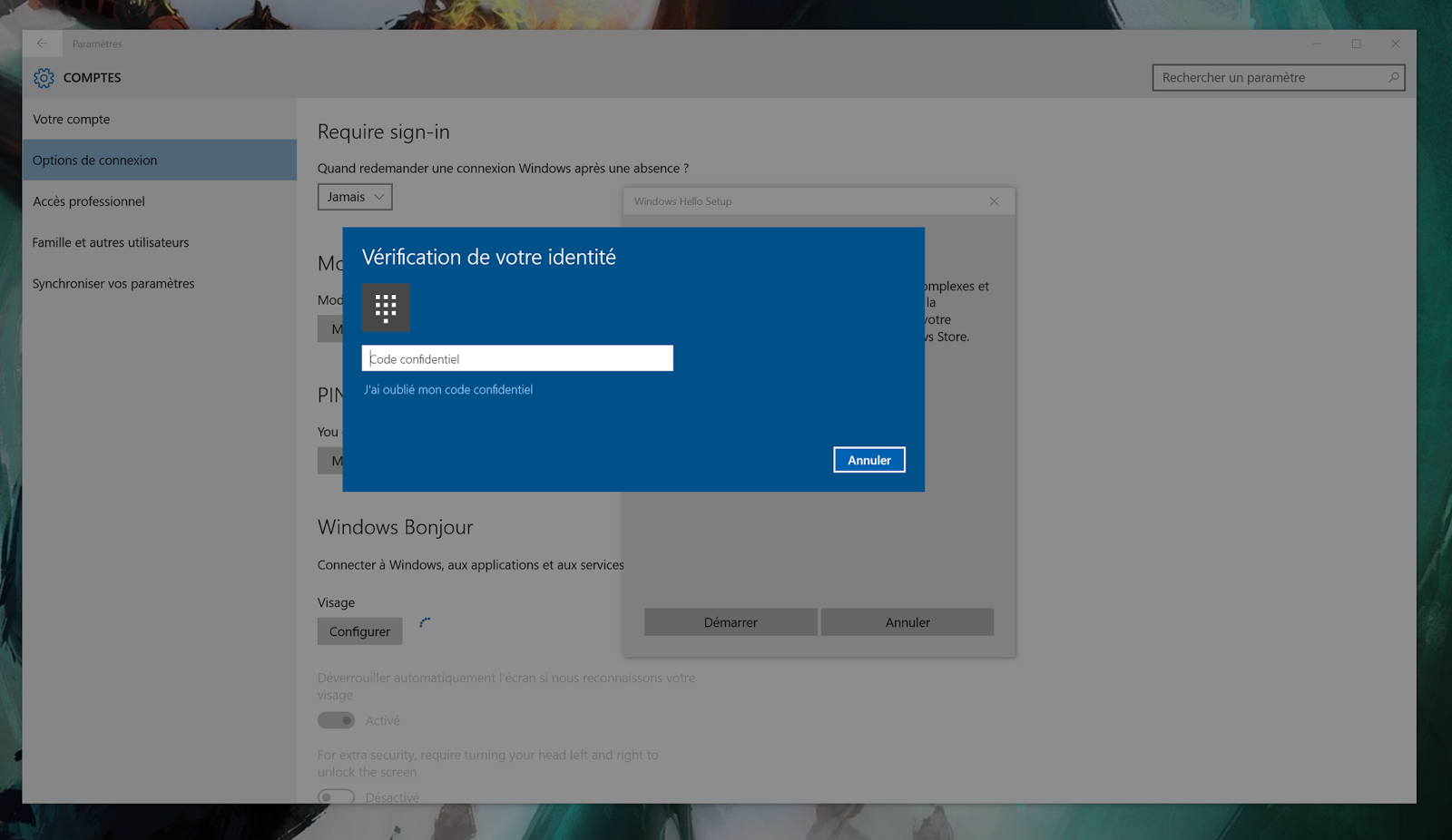Select Famille et autres utilisateurs
This screenshot has height=840, width=1452.
(110, 242)
